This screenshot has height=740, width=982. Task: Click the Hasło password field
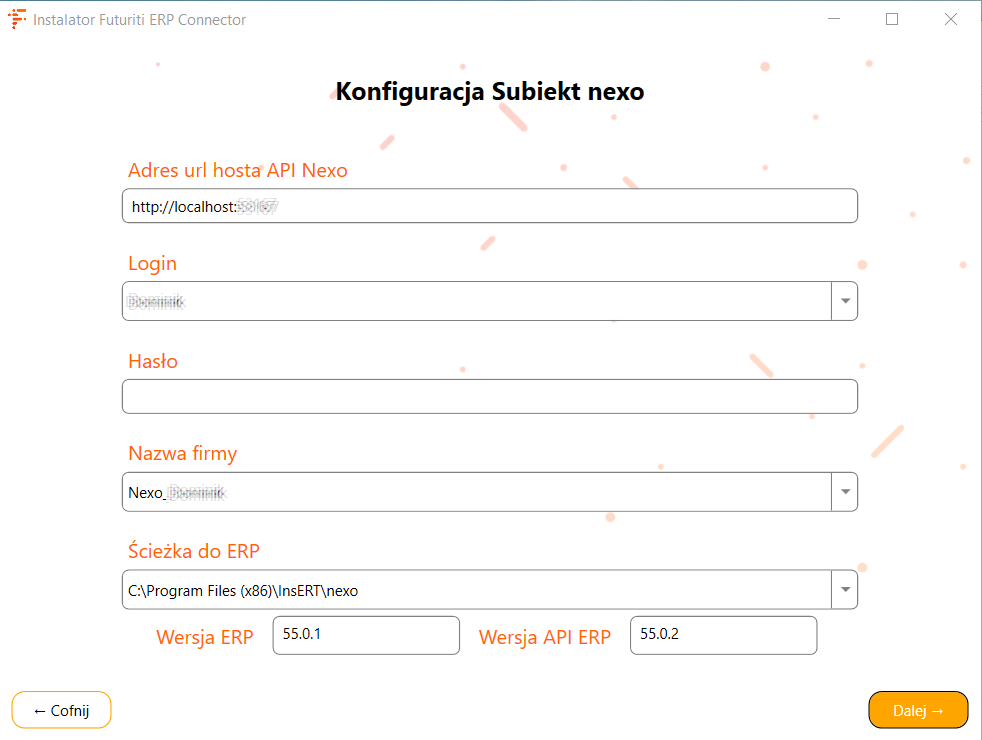point(489,396)
